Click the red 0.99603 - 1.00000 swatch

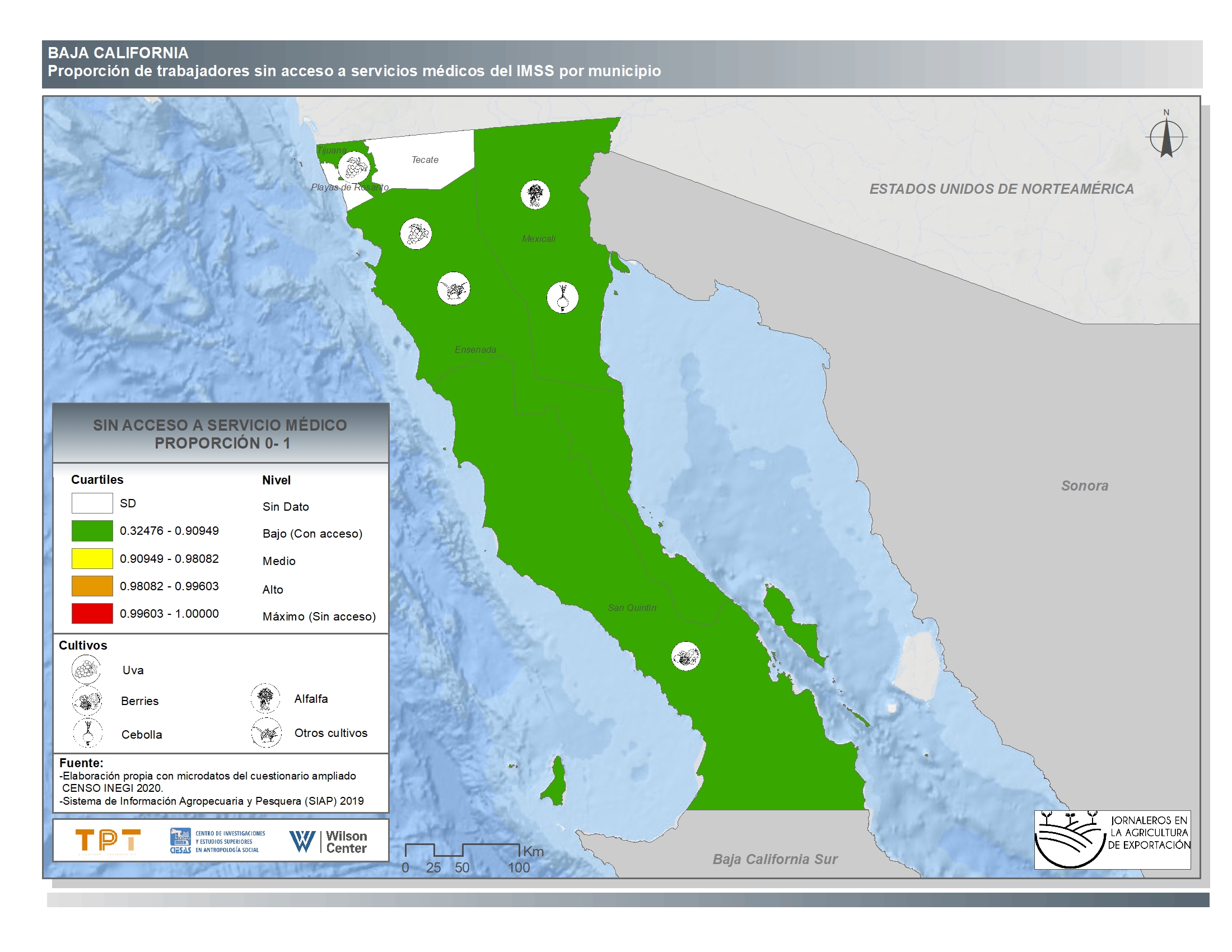tap(92, 614)
